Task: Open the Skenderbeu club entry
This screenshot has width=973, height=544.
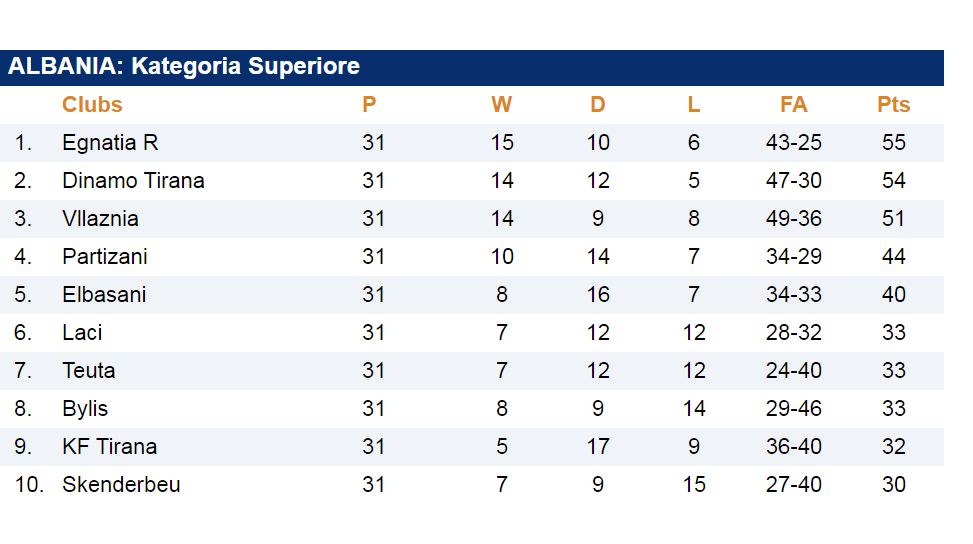Action: 121,485
